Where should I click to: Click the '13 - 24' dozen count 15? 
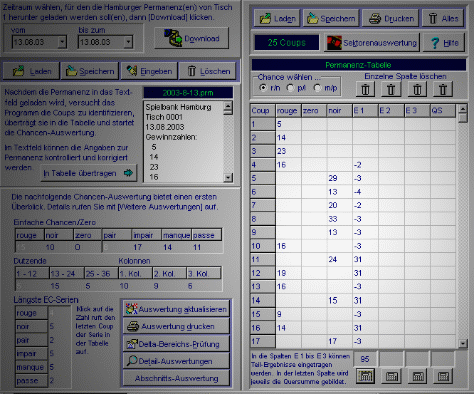[55, 286]
